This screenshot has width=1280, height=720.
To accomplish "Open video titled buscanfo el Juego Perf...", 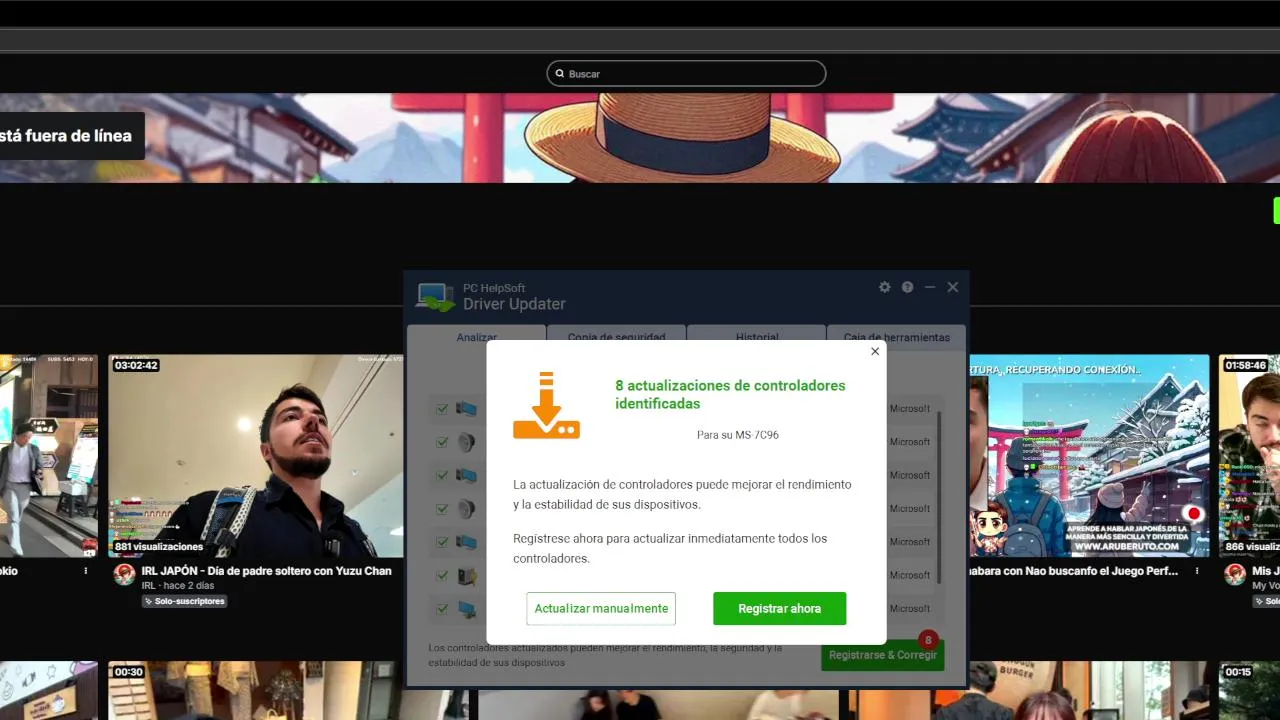I will click(x=1074, y=571).
